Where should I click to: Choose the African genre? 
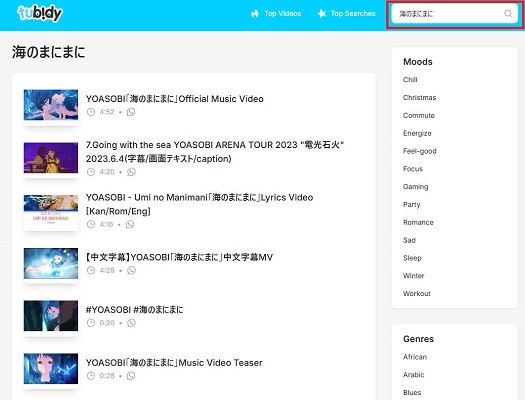pyautogui.click(x=415, y=357)
